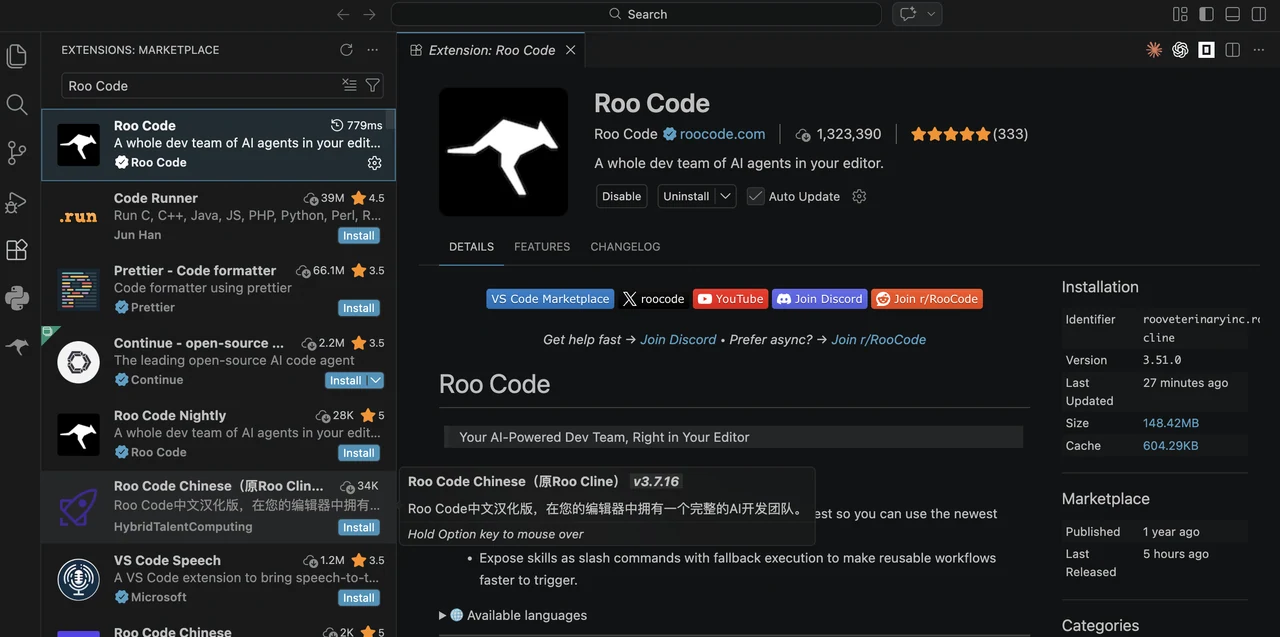Open the roocode.com publisher link
This screenshot has height=637, width=1280.
(722, 134)
